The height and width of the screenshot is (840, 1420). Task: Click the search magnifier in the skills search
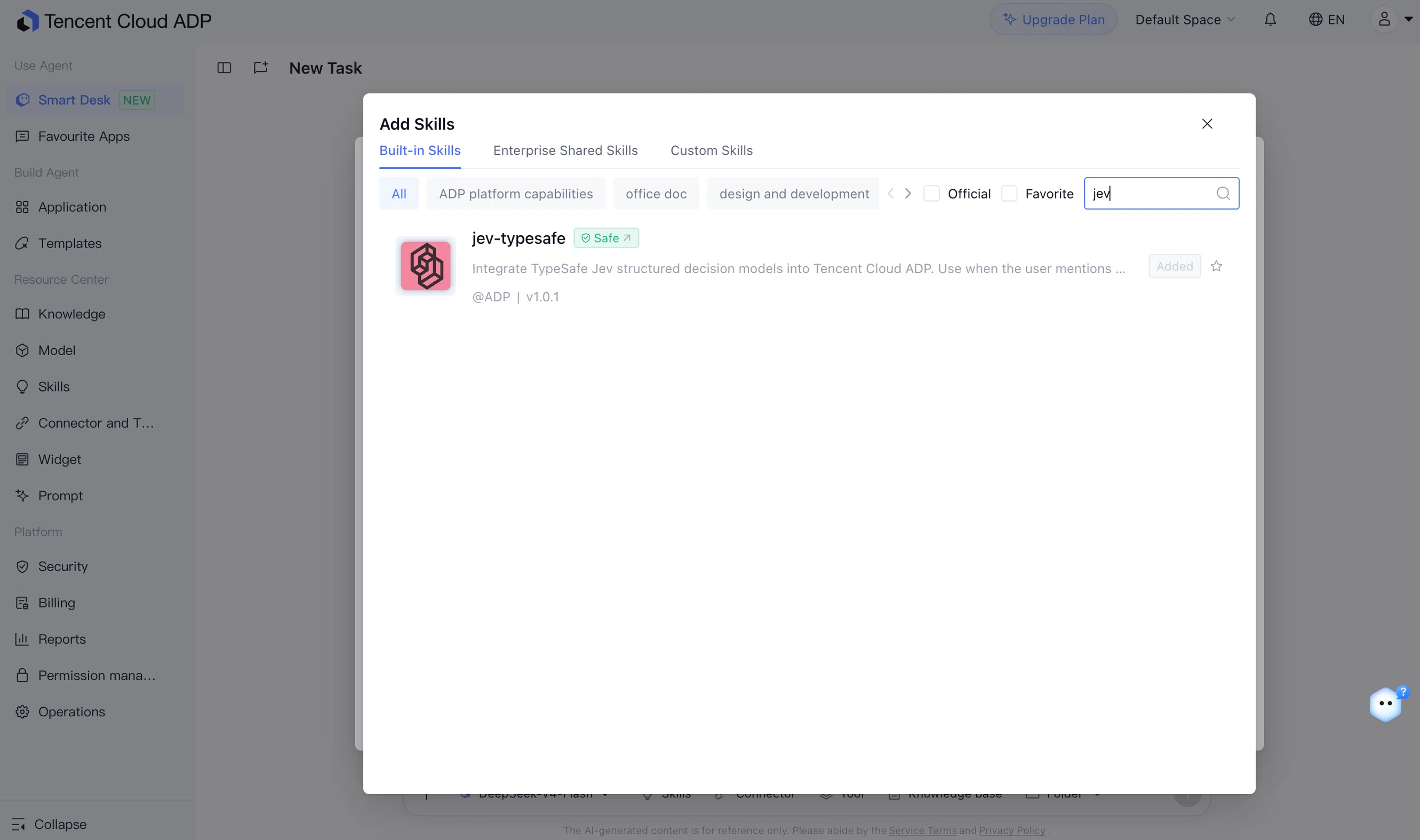tap(1223, 194)
